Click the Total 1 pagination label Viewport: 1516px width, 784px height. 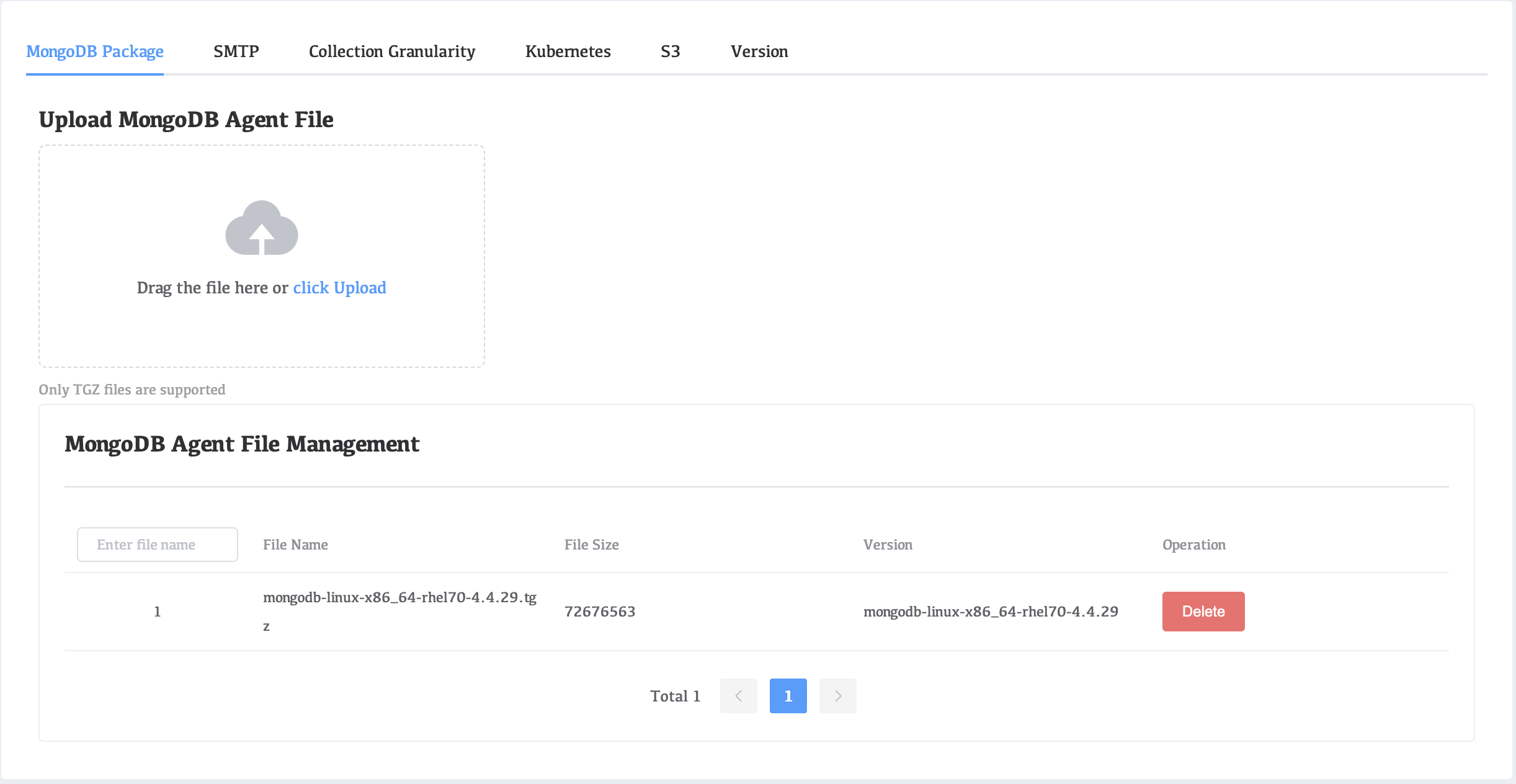(675, 696)
